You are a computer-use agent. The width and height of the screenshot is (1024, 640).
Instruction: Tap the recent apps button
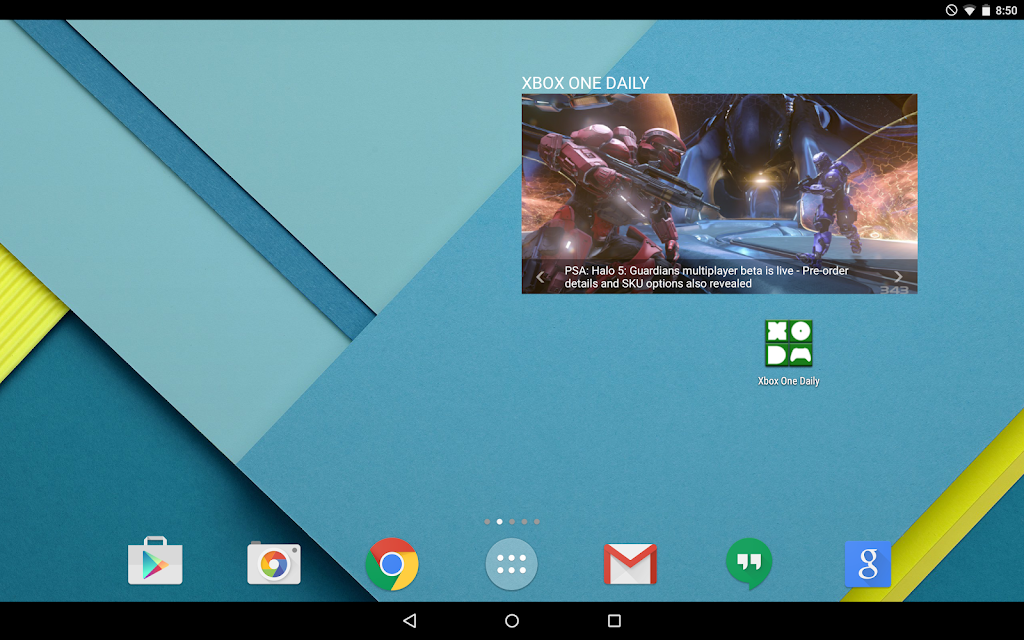tap(614, 620)
